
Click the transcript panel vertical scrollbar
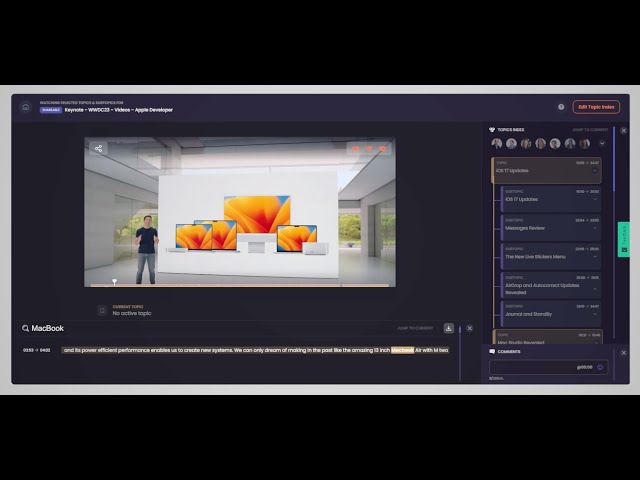(x=460, y=353)
